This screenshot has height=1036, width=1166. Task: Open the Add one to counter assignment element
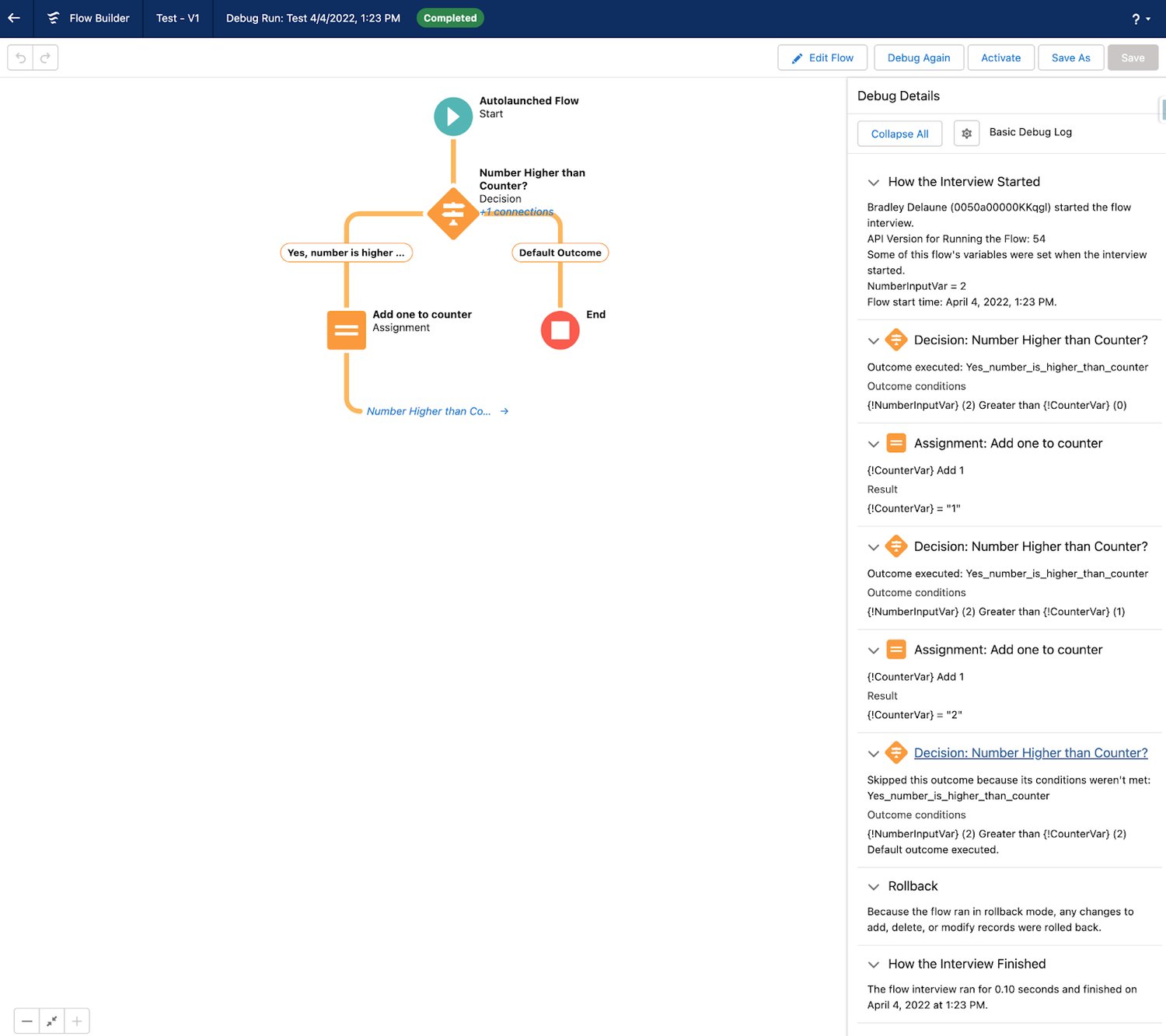click(x=346, y=330)
